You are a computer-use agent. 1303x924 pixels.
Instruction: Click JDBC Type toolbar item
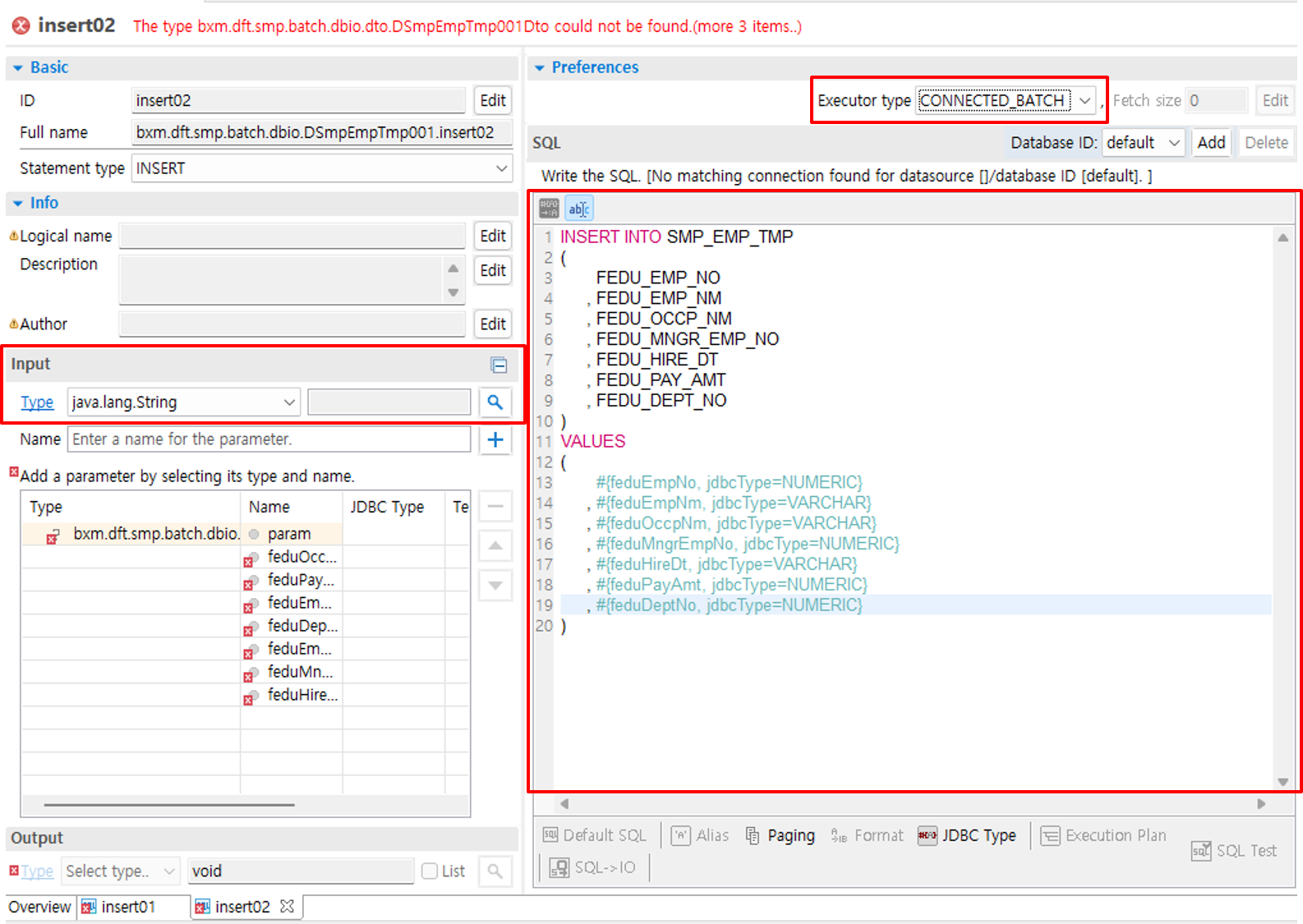[967, 835]
